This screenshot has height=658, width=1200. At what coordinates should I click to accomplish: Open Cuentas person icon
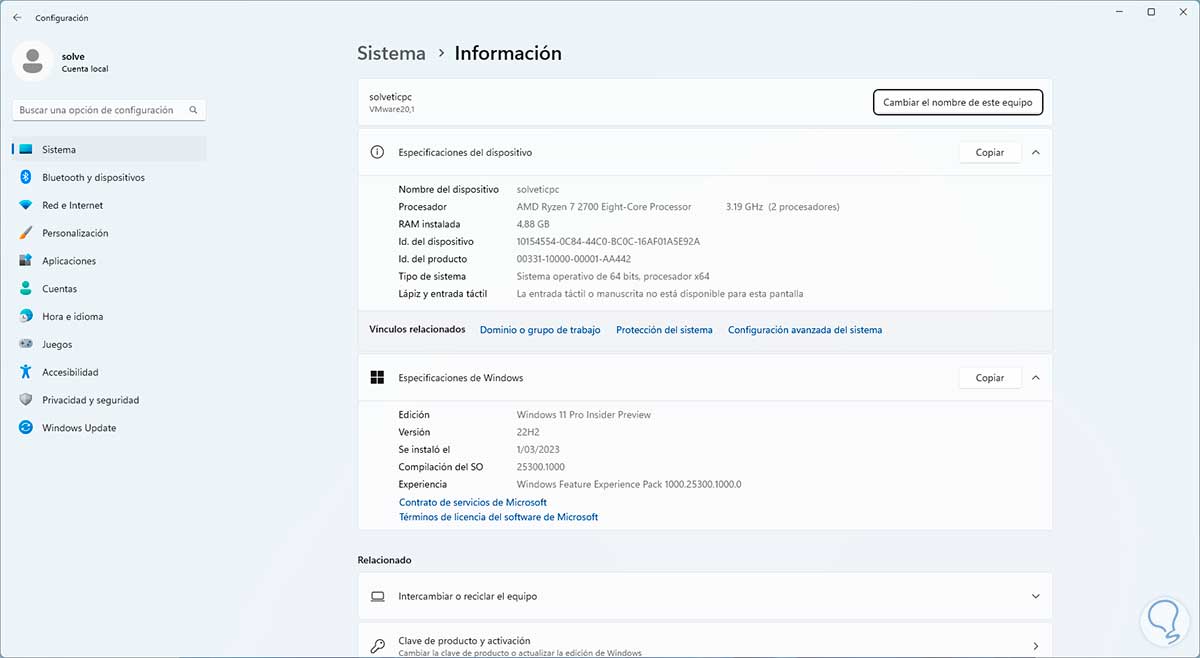click(26, 289)
